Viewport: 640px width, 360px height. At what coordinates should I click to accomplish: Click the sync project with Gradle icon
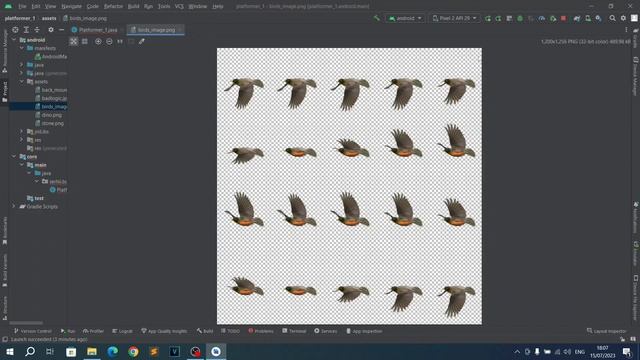coord(577,18)
